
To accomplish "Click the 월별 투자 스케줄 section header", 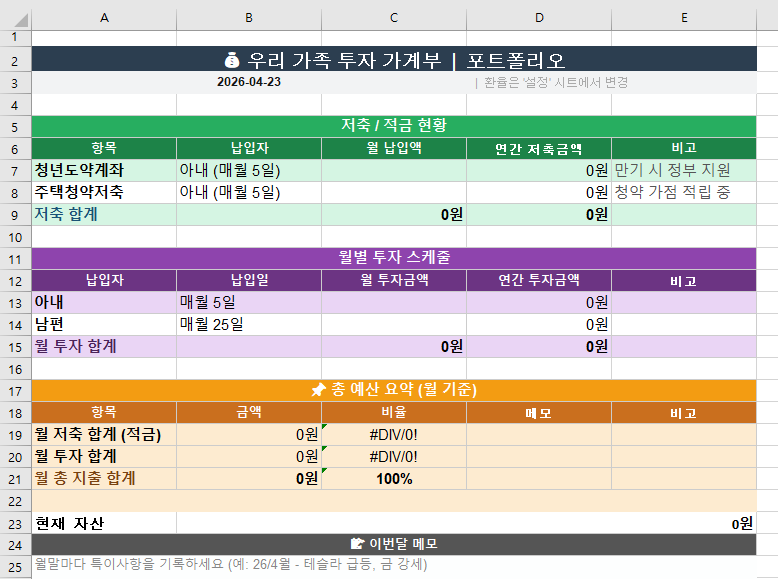I will pyautogui.click(x=394, y=258).
